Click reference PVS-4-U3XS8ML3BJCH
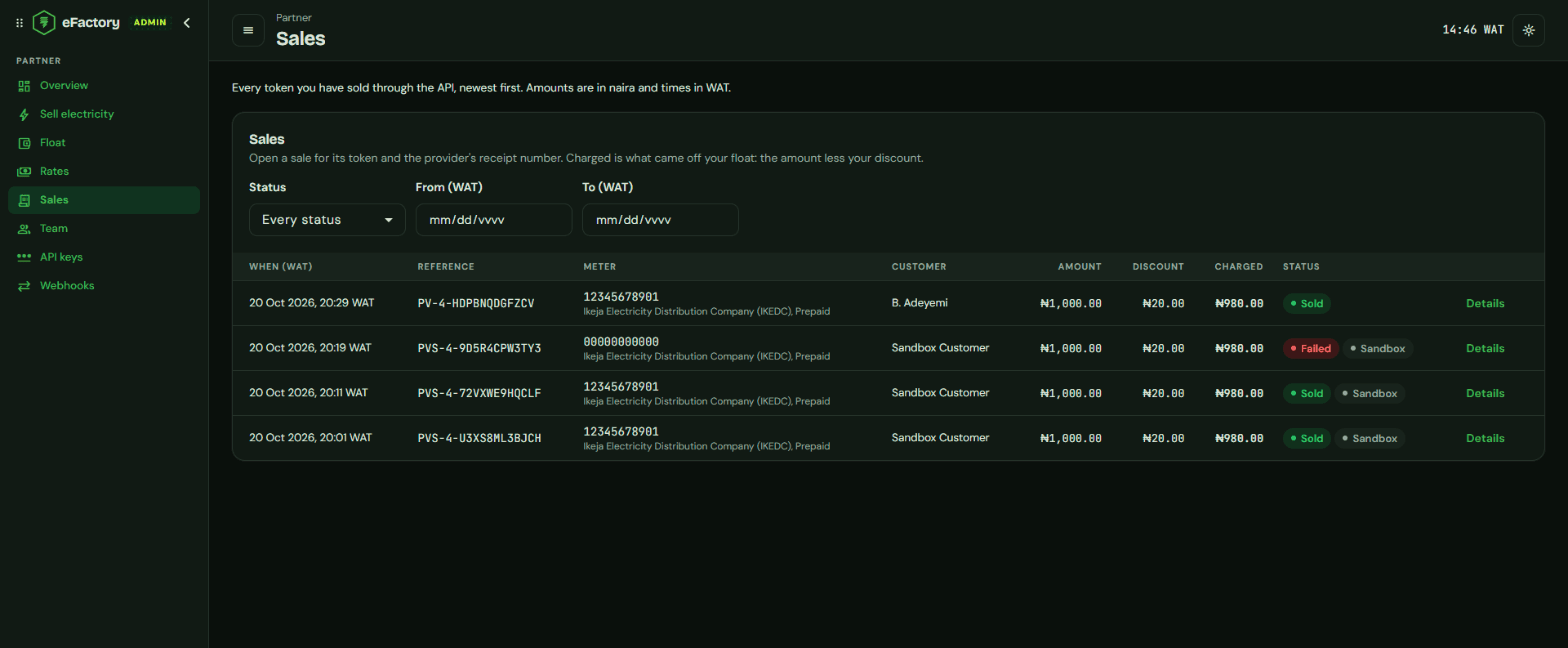Viewport: 1568px width, 648px height. [x=479, y=438]
